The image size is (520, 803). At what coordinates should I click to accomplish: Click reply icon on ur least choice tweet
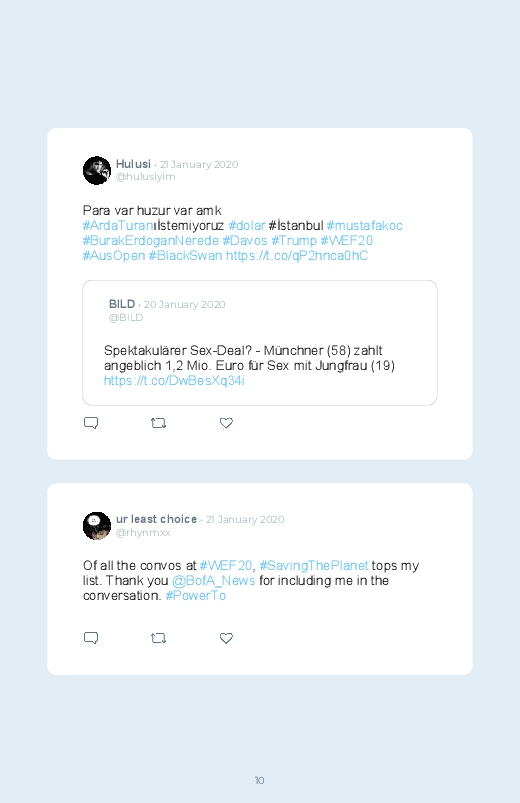pos(91,638)
